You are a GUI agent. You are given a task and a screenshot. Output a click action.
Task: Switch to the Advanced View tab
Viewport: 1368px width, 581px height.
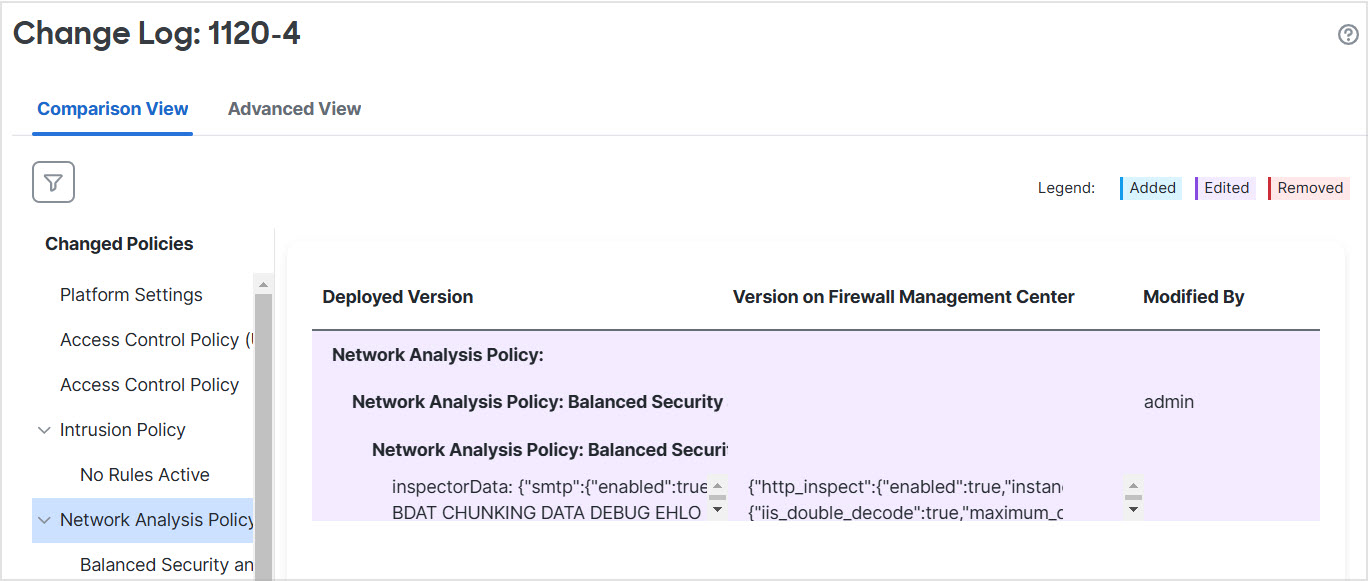[294, 109]
